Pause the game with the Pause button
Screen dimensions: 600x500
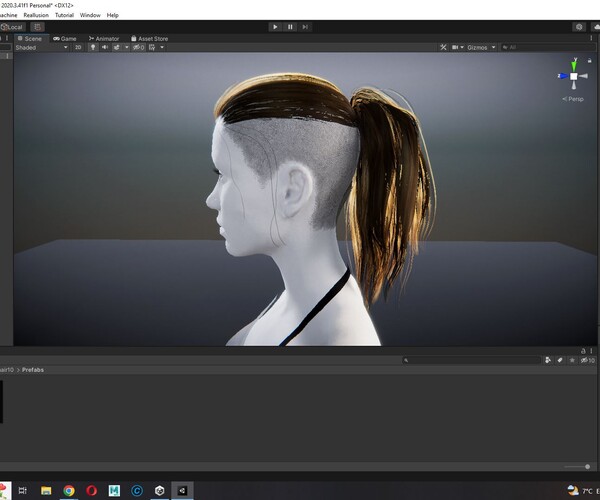click(290, 27)
